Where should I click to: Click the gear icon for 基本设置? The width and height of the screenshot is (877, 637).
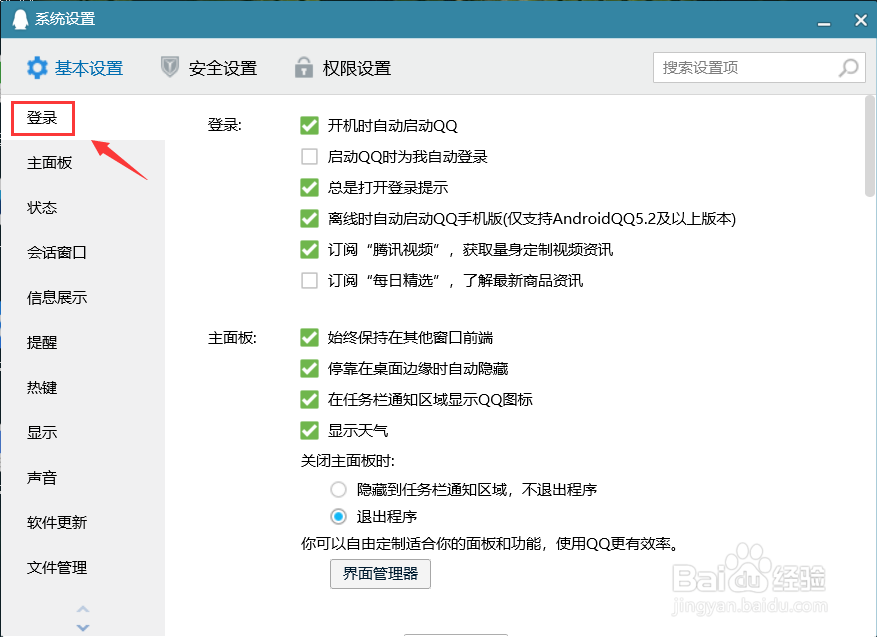pyautogui.click(x=37, y=68)
